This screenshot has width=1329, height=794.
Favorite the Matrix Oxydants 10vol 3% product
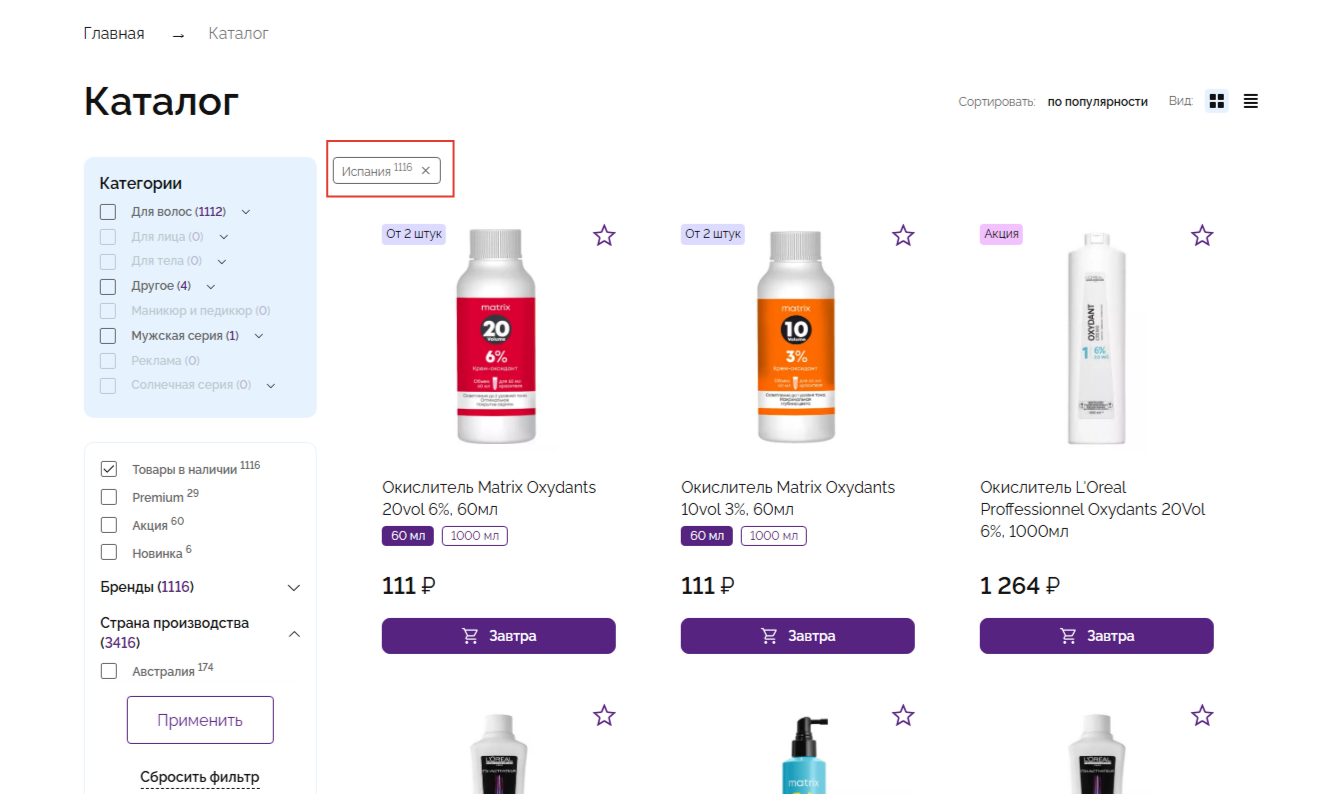[x=903, y=235]
